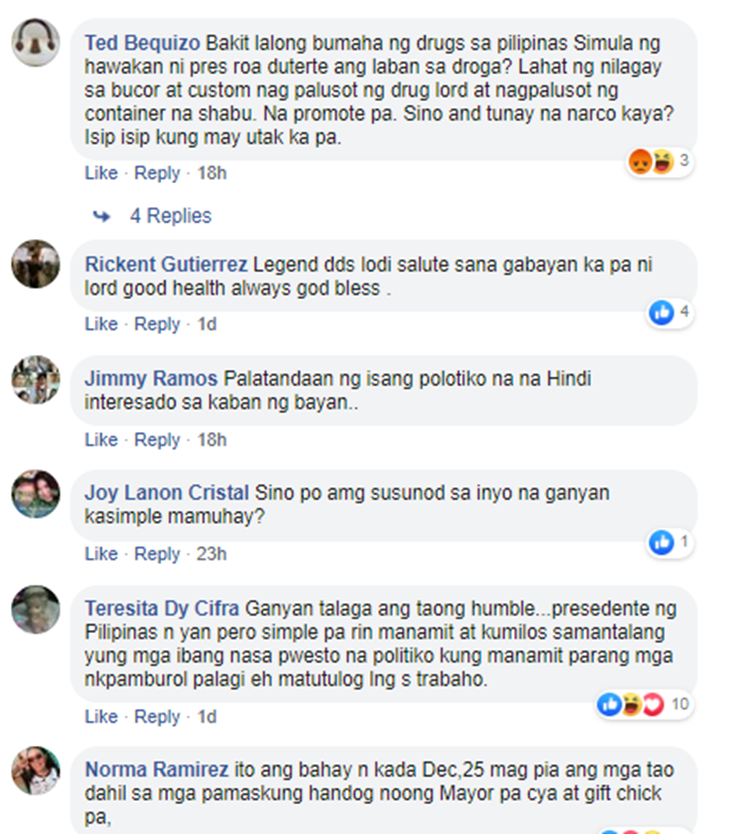Viewport: 750px width, 834px height.
Task: Open reaction list on Teresita Dy Cifra's comment
Action: click(x=644, y=704)
